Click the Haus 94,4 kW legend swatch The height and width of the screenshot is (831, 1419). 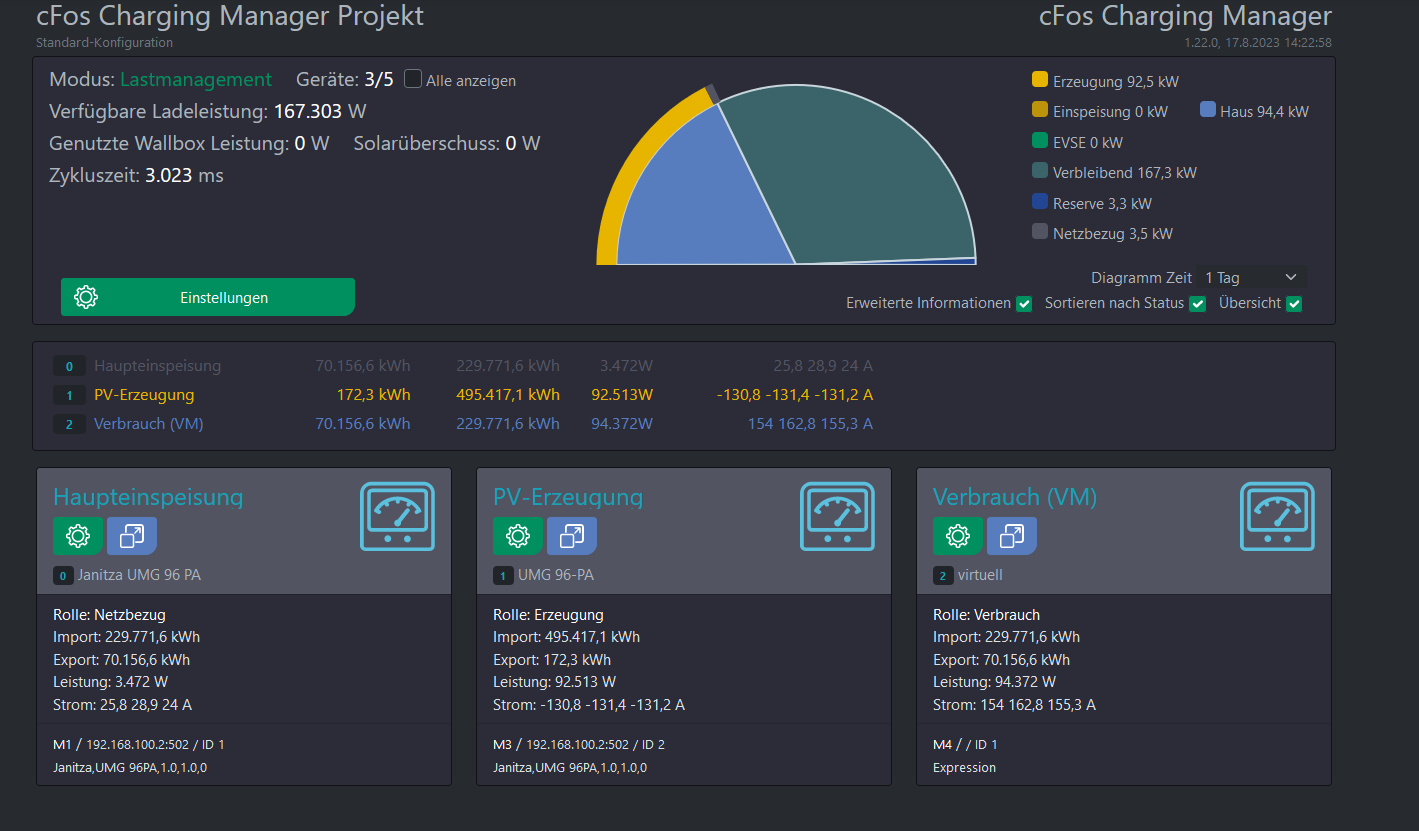coord(1208,111)
